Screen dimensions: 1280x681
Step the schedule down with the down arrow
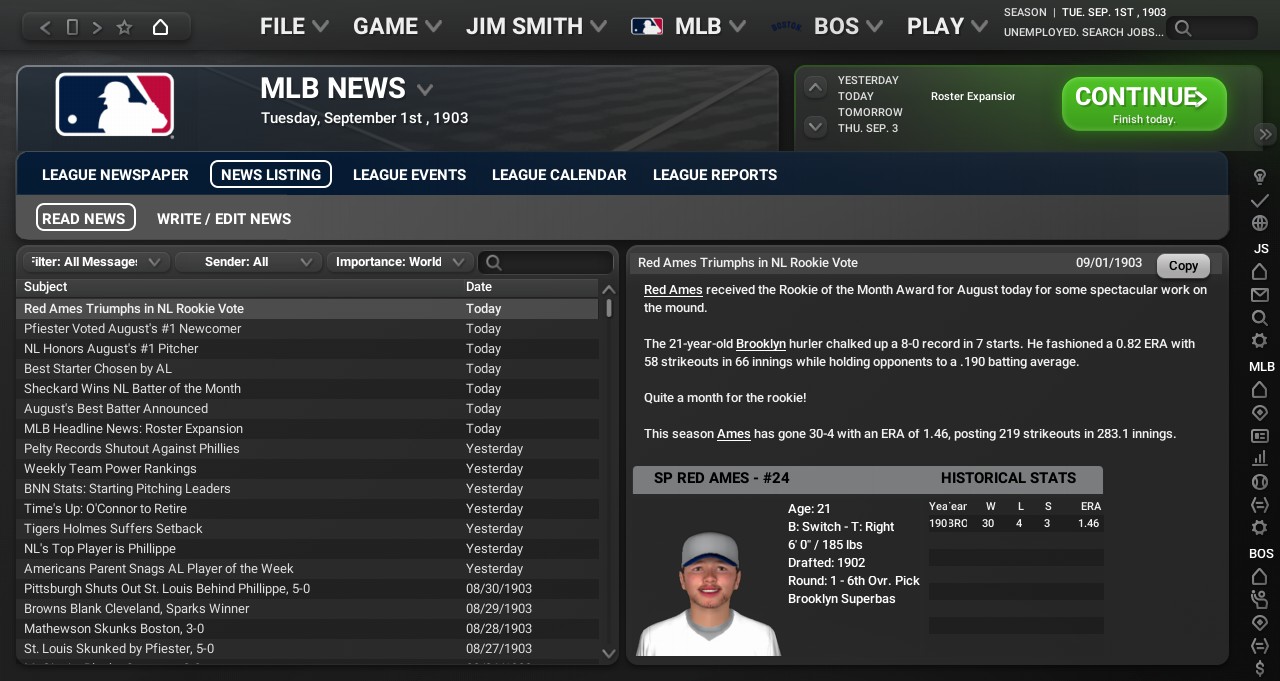point(815,126)
